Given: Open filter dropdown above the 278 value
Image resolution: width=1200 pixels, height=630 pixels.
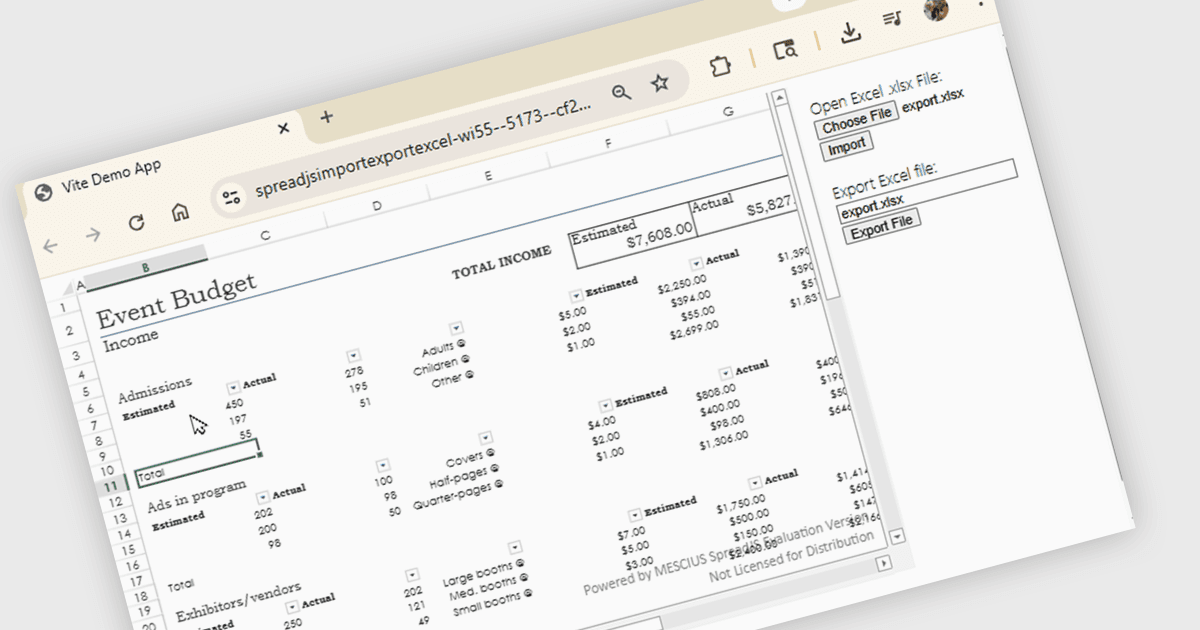Looking at the screenshot, I should point(352,356).
